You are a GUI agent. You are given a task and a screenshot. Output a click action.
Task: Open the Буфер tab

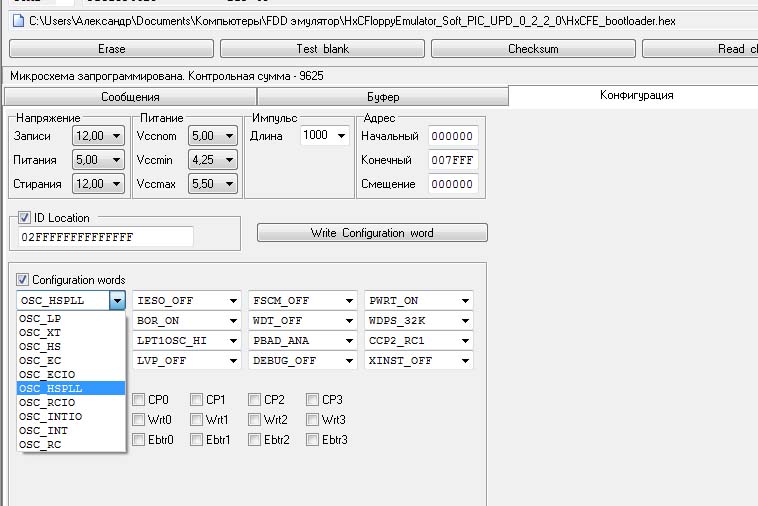tap(382, 97)
